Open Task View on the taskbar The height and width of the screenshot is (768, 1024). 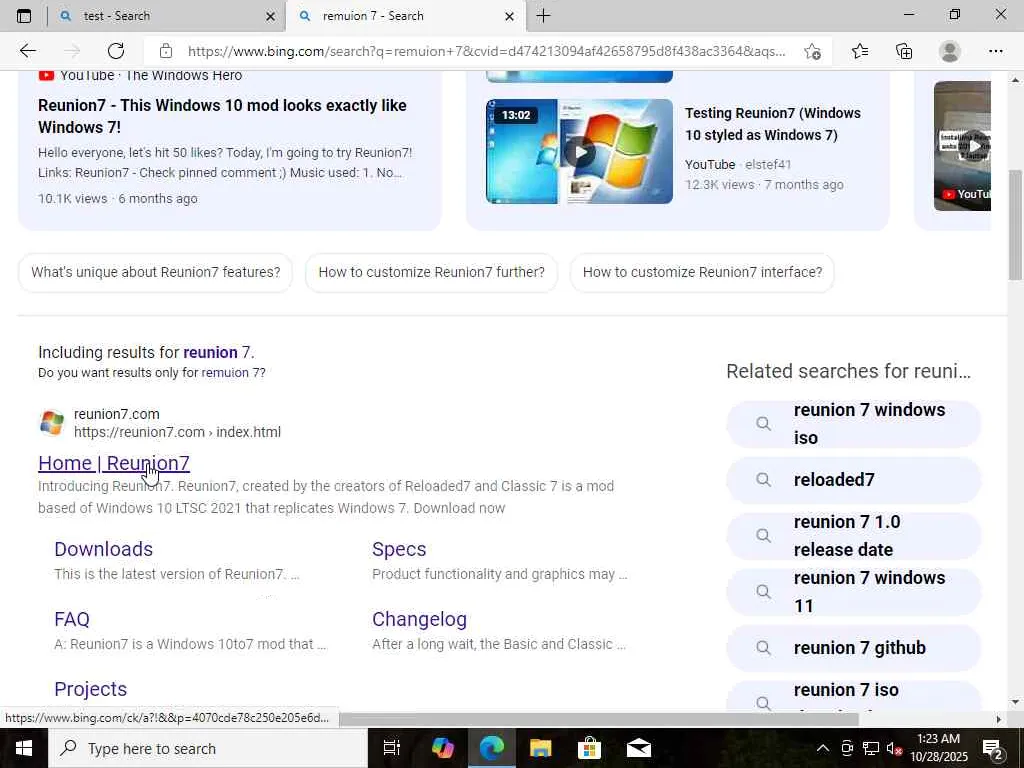click(392, 748)
